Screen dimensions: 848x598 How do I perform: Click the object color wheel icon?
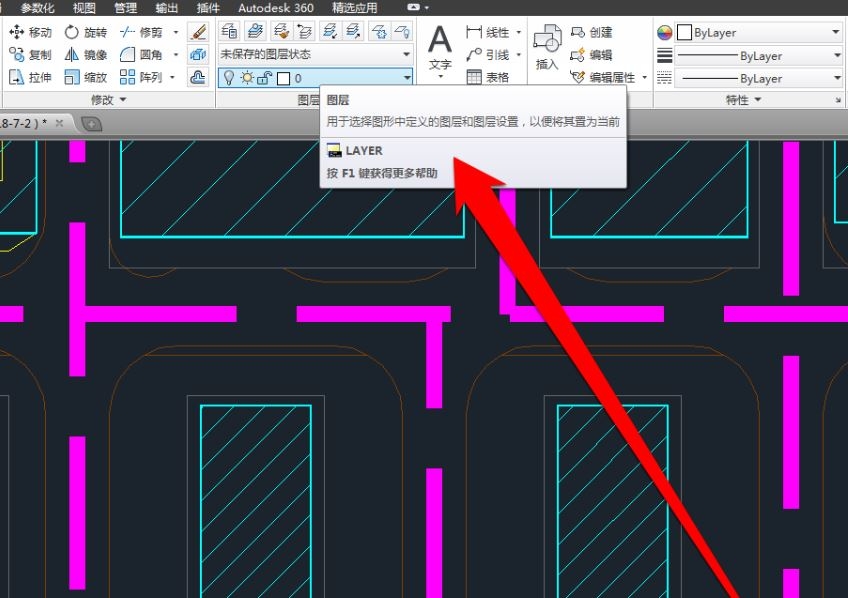click(664, 32)
